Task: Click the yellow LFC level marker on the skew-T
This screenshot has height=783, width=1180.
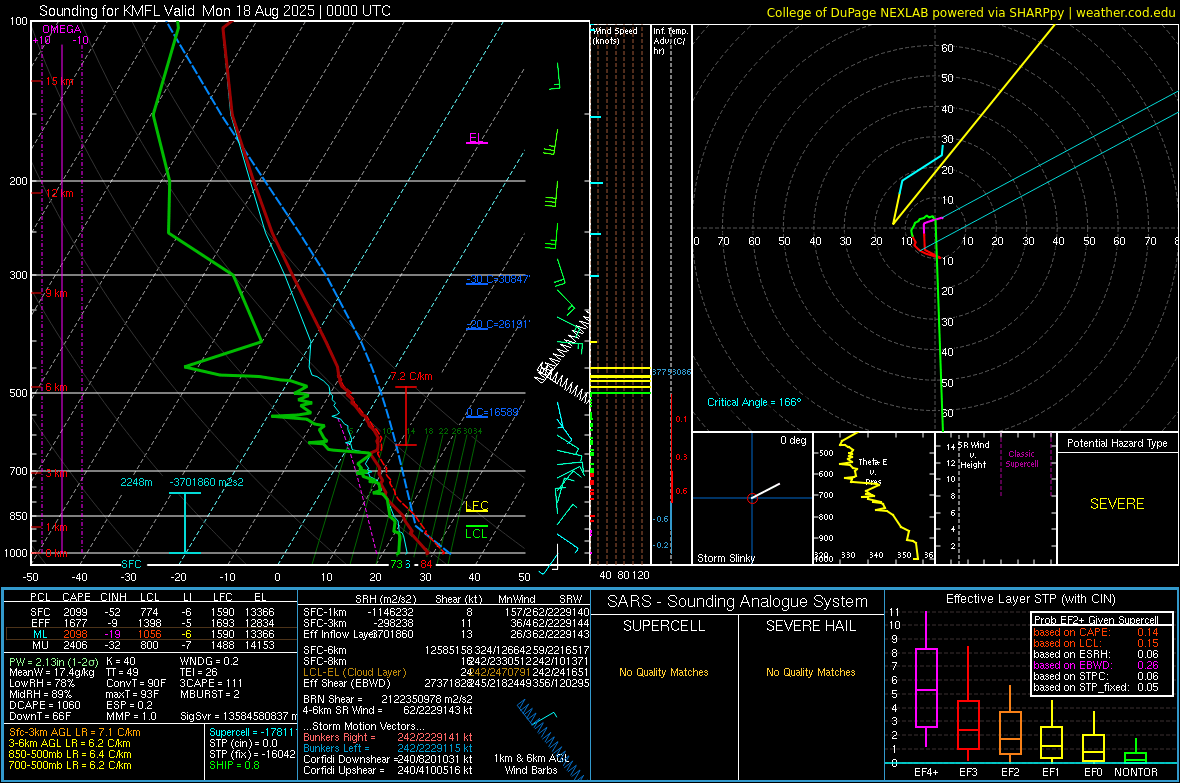Action: coord(476,506)
